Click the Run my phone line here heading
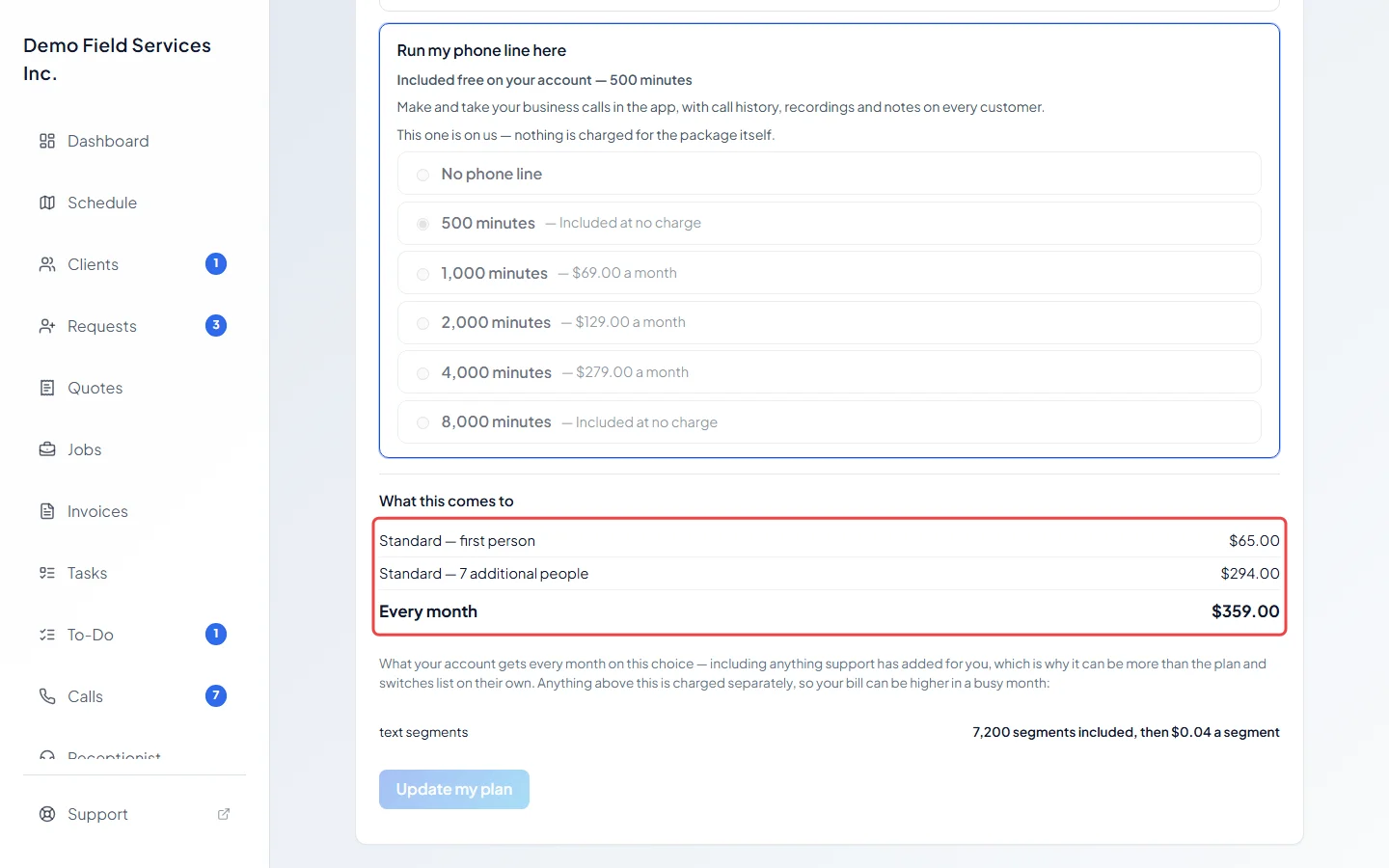 [481, 50]
